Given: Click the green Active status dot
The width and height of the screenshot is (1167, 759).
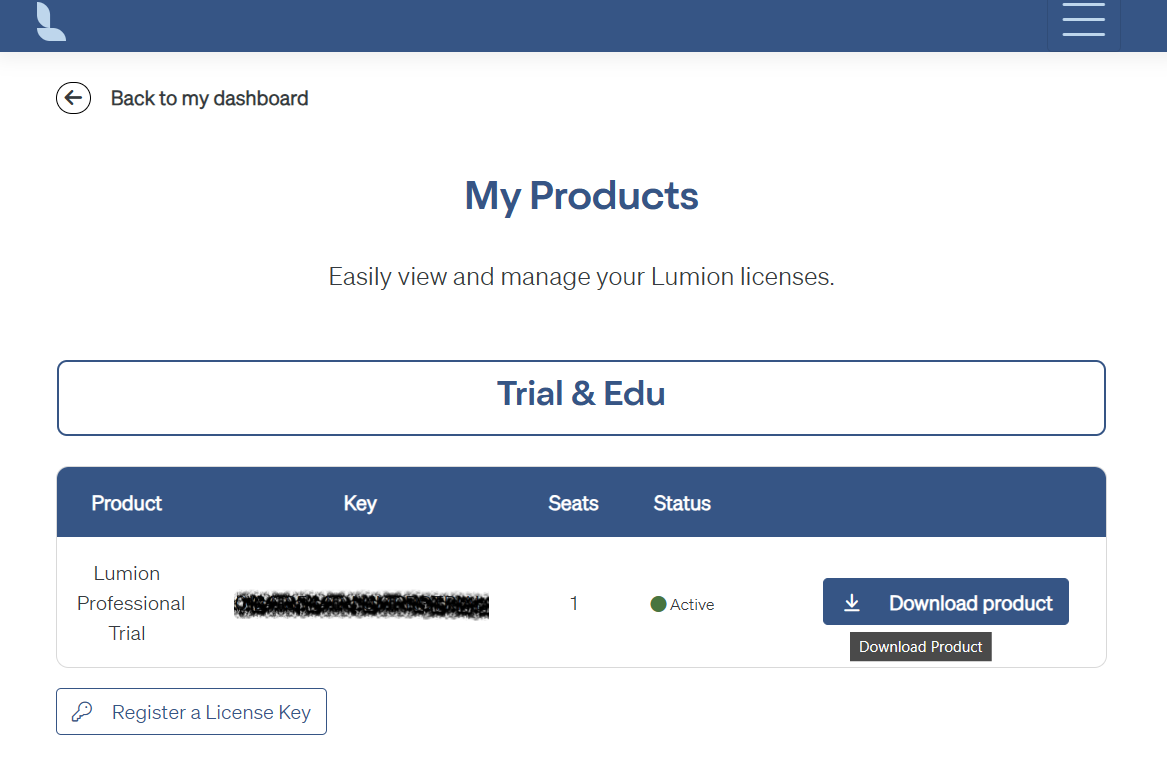Looking at the screenshot, I should (658, 604).
